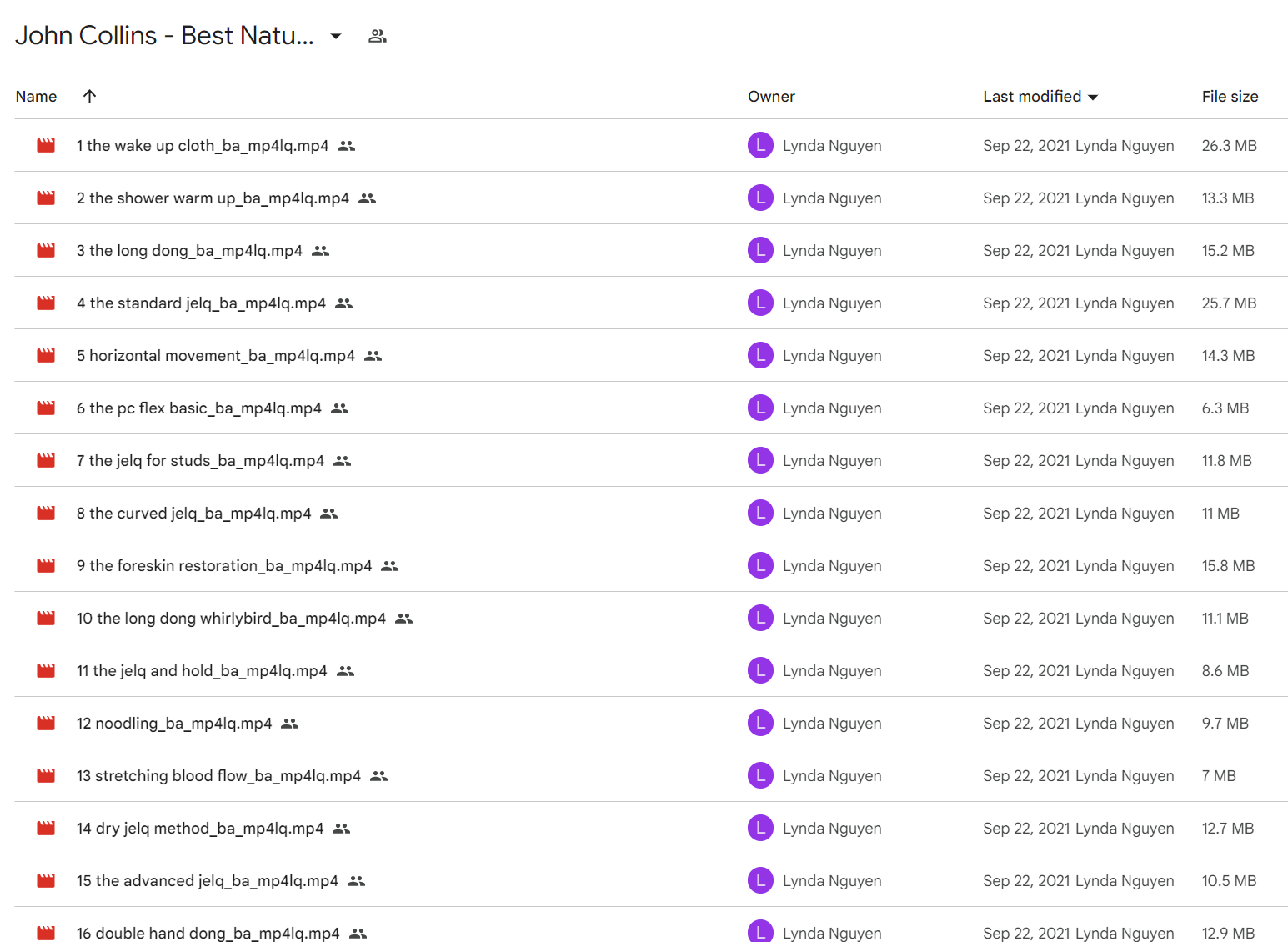Screen dimensions: 1288x942
Task: Open the folder title dropdown arrow
Action: (x=336, y=36)
